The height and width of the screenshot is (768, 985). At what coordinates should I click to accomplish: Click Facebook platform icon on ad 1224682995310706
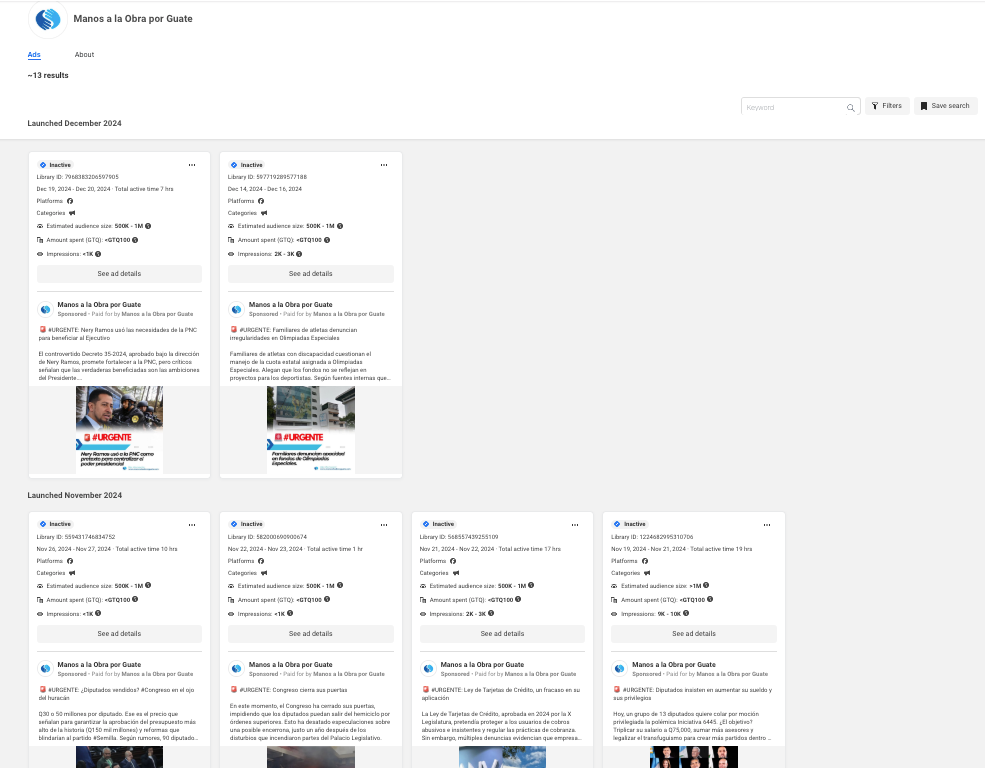click(x=645, y=561)
